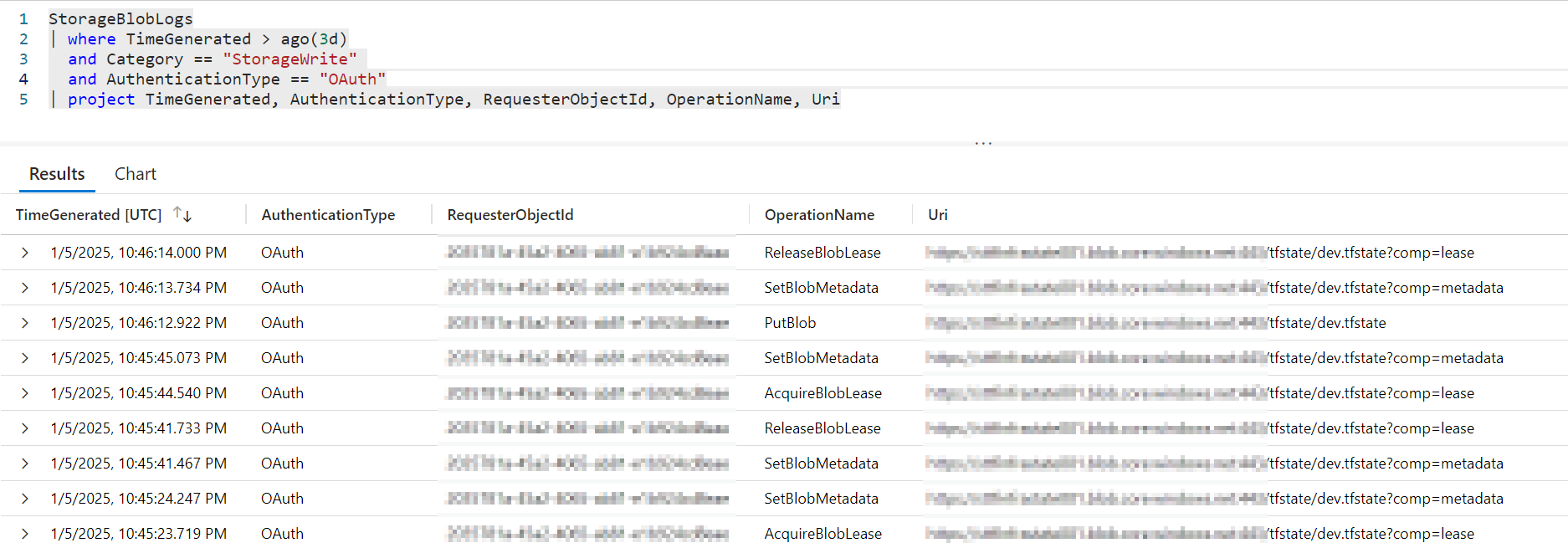The height and width of the screenshot is (543, 1568).
Task: Expand the row at 10:45:23.719 PM
Action: tap(25, 534)
